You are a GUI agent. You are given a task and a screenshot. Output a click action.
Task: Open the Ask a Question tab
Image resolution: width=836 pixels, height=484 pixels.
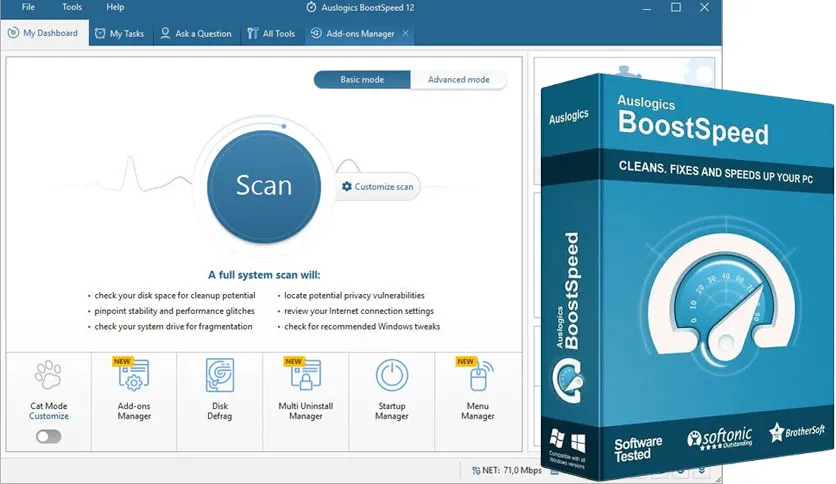pyautogui.click(x=197, y=33)
